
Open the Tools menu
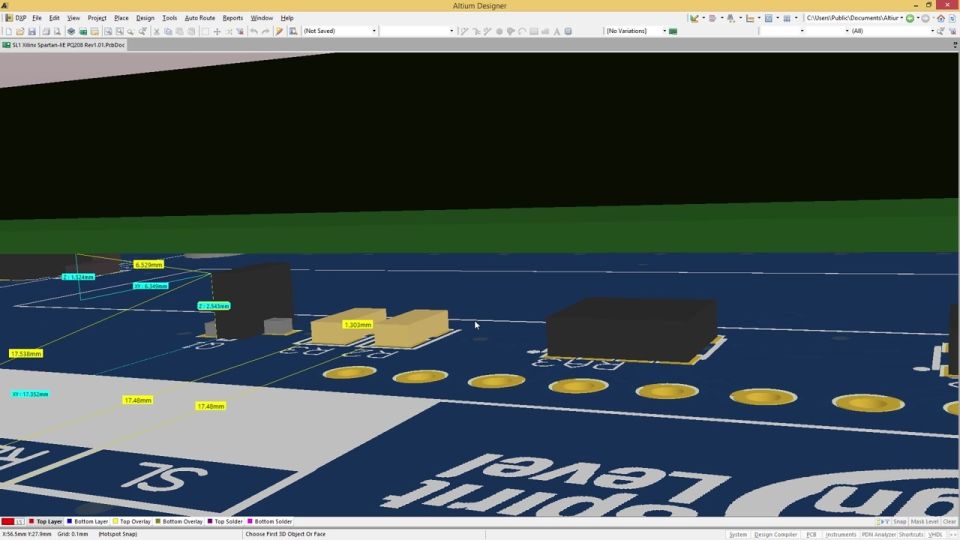click(170, 18)
